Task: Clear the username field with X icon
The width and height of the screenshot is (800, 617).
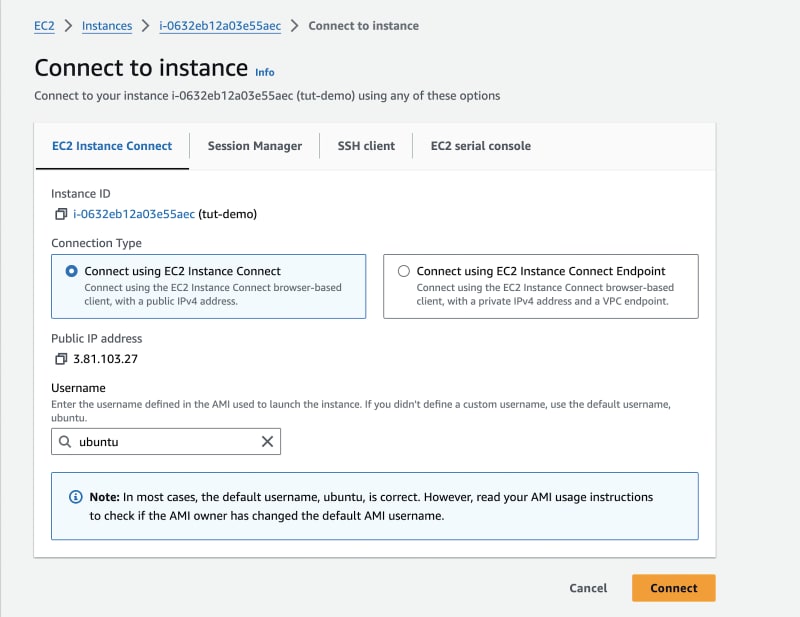Action: click(x=267, y=441)
